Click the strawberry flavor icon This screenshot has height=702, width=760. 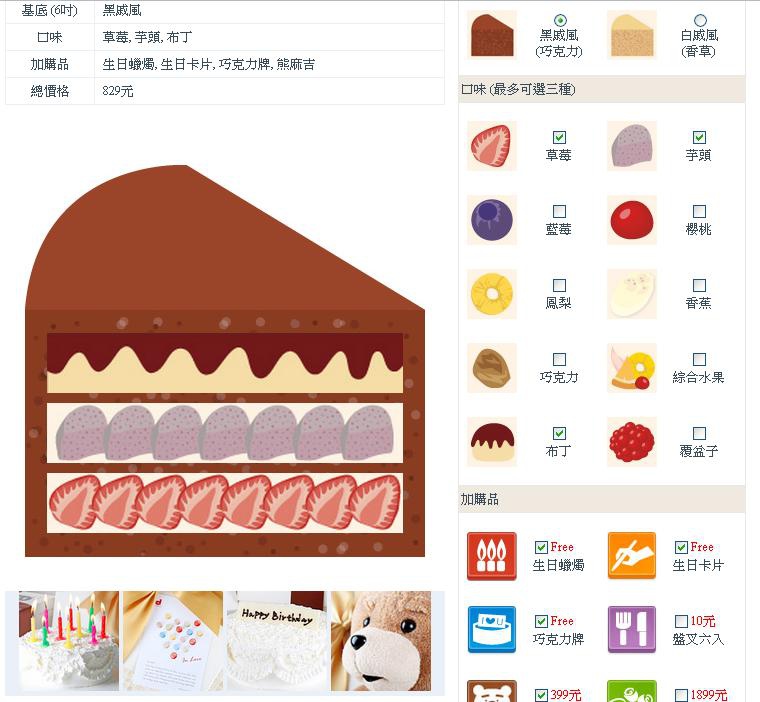click(491, 146)
